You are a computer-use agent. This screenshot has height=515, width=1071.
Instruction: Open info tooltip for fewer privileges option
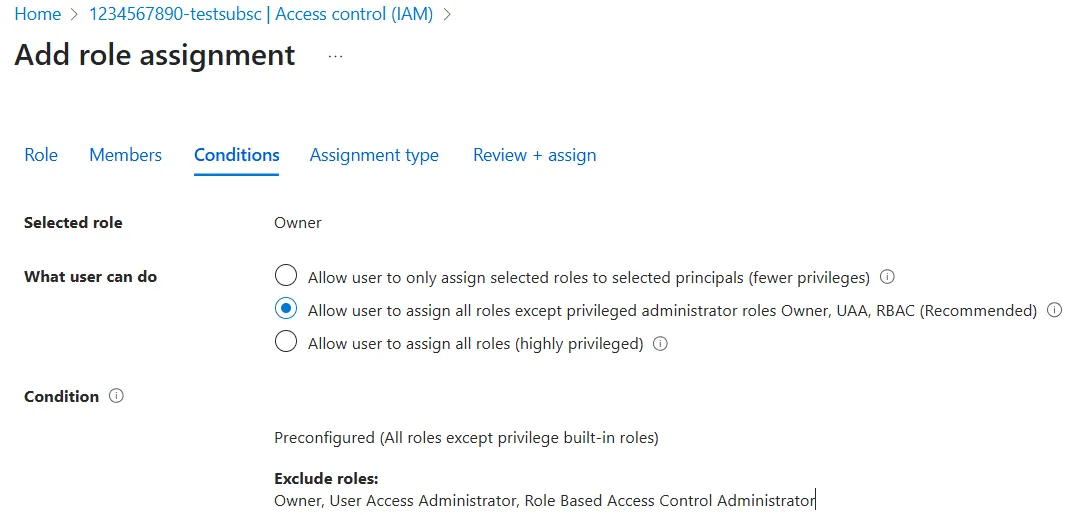(x=886, y=277)
